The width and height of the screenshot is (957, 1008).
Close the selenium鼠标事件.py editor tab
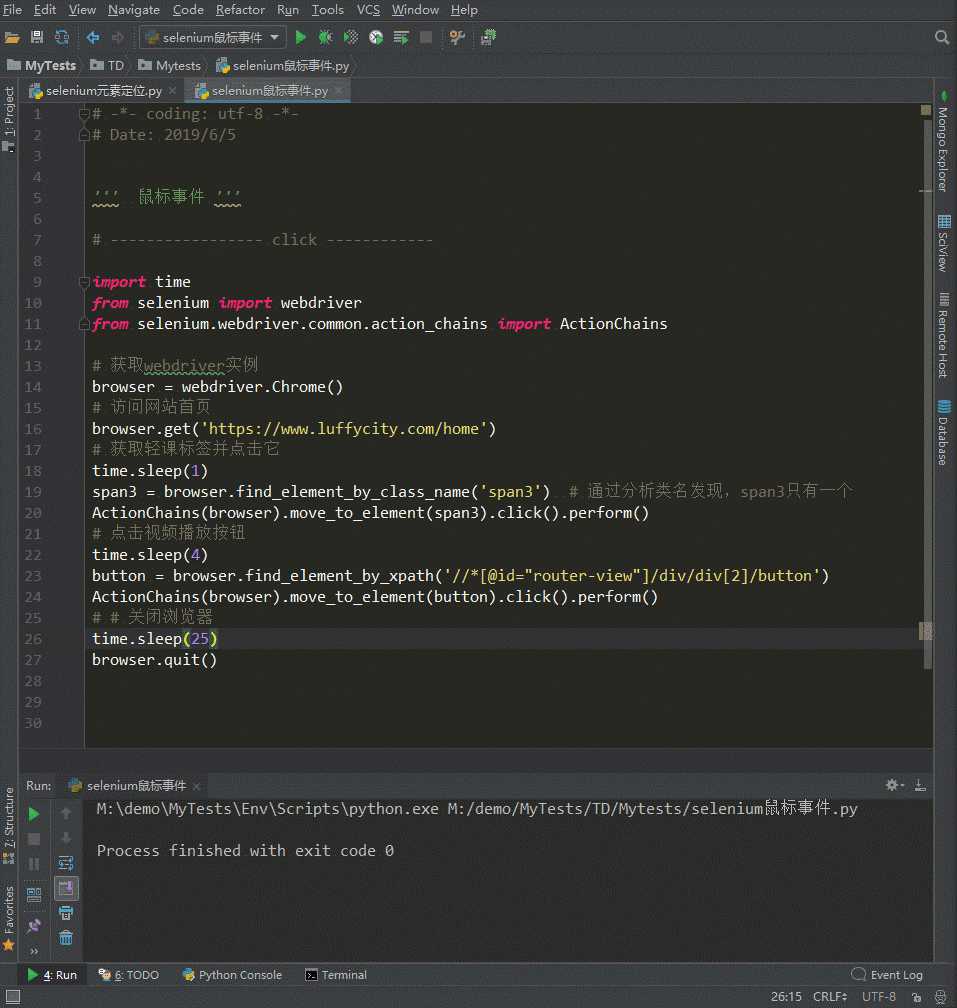point(339,91)
